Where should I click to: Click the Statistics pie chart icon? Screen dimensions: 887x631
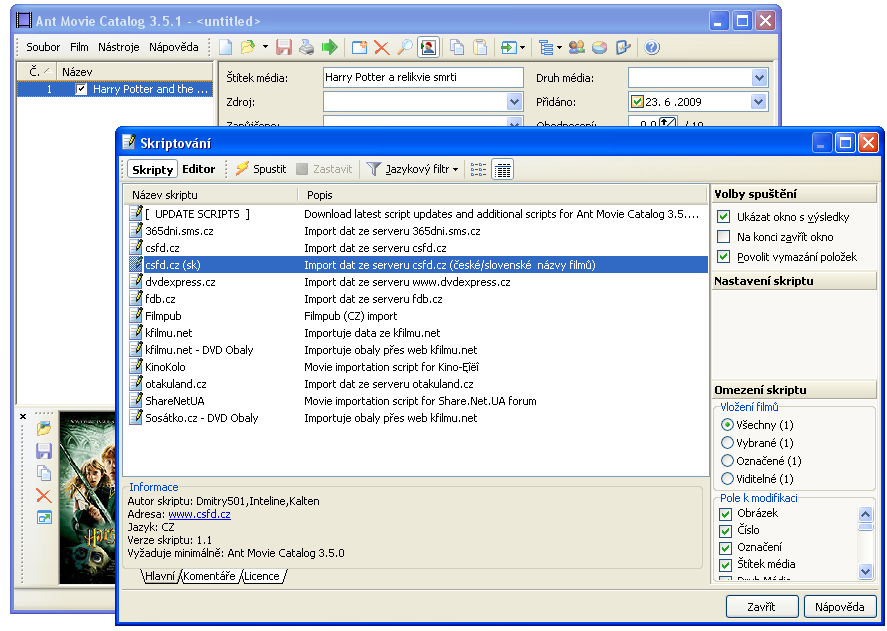599,47
